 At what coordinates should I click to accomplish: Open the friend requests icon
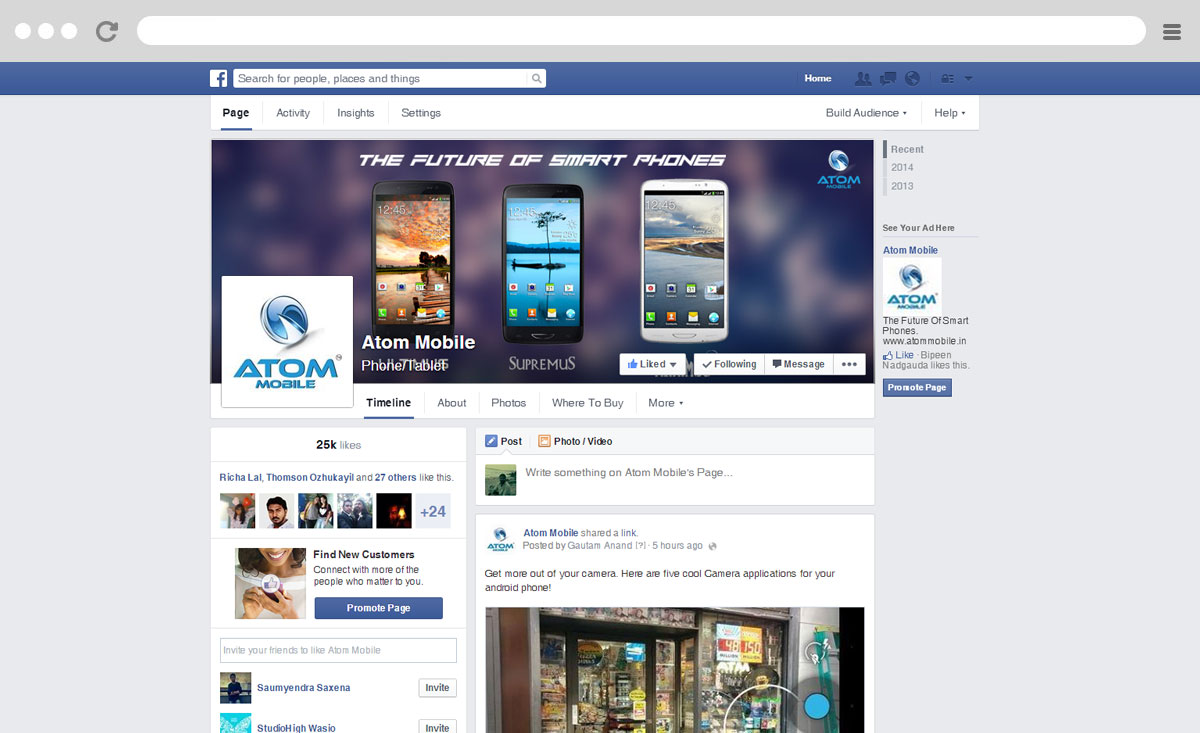(863, 79)
